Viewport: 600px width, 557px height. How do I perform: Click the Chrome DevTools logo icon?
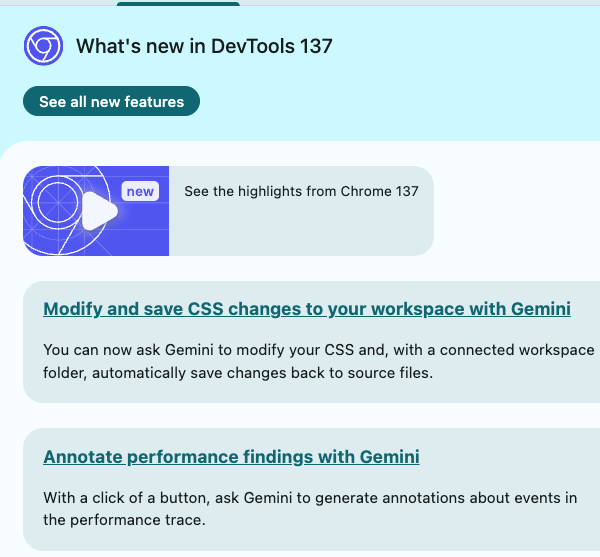pyautogui.click(x=43, y=46)
